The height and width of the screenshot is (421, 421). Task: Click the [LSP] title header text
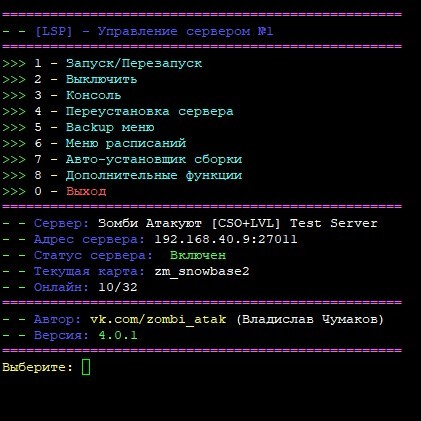click(x=53, y=31)
